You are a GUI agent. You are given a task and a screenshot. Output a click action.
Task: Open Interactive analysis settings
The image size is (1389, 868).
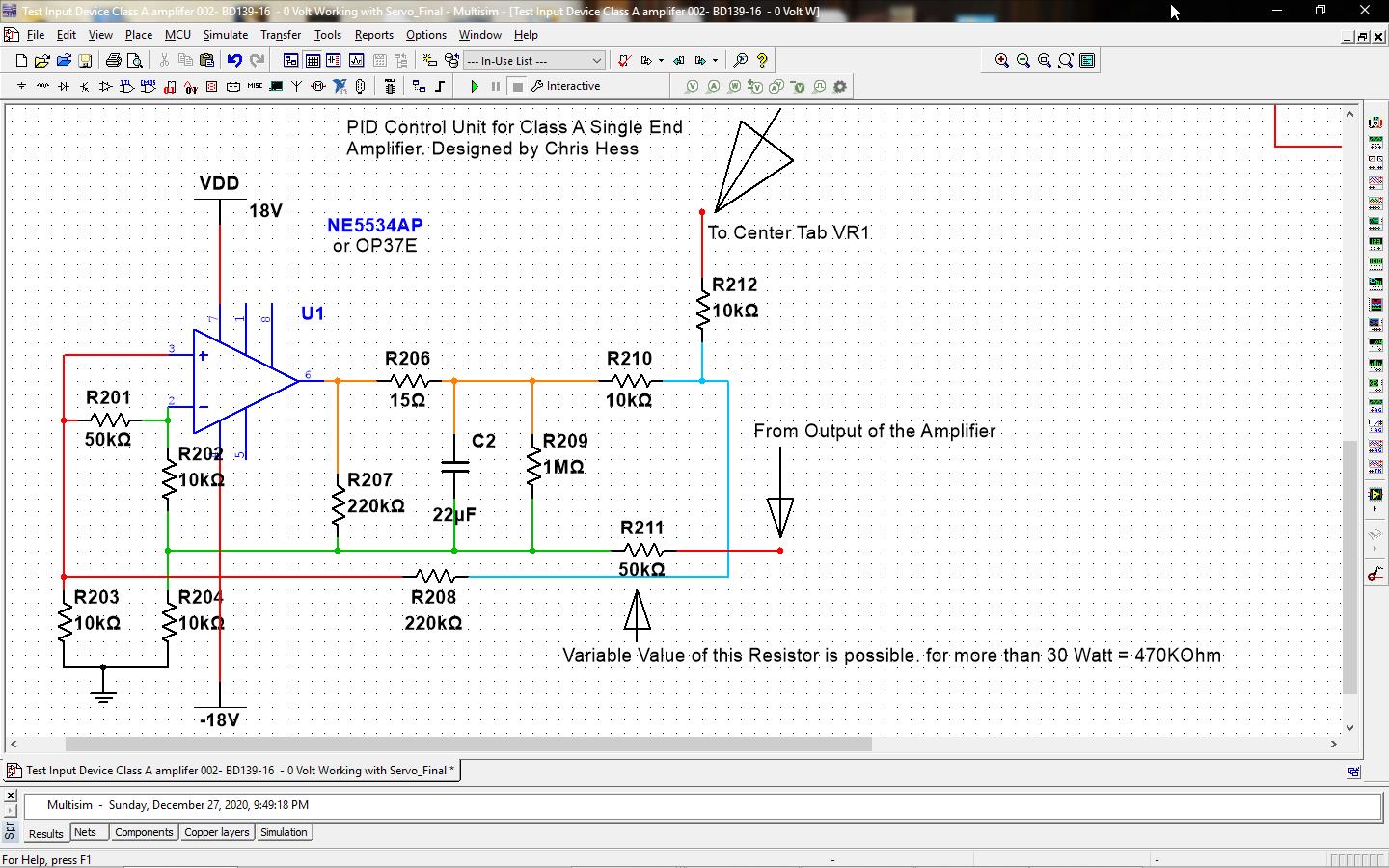coord(566,86)
